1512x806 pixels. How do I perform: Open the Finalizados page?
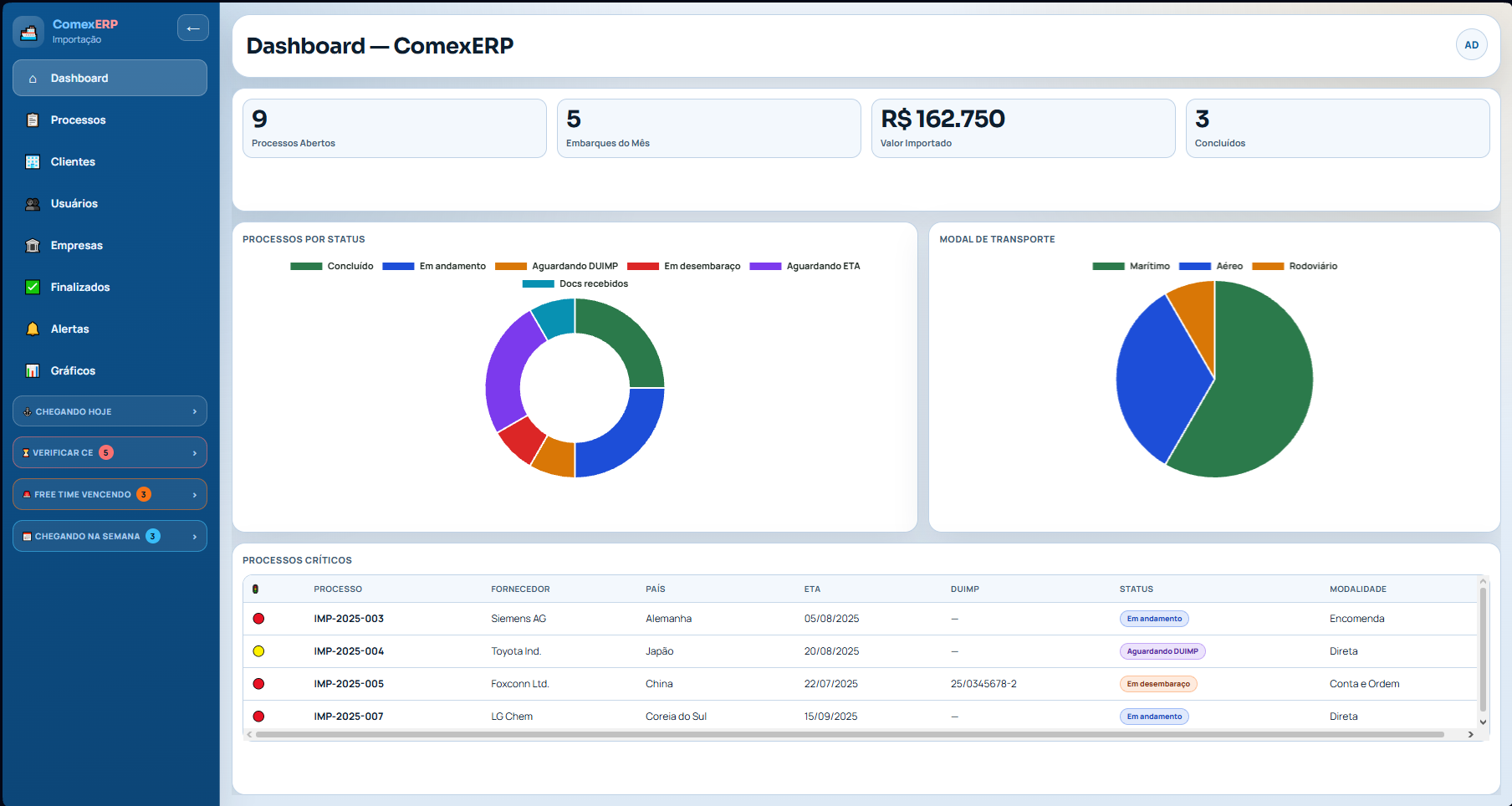(110, 288)
